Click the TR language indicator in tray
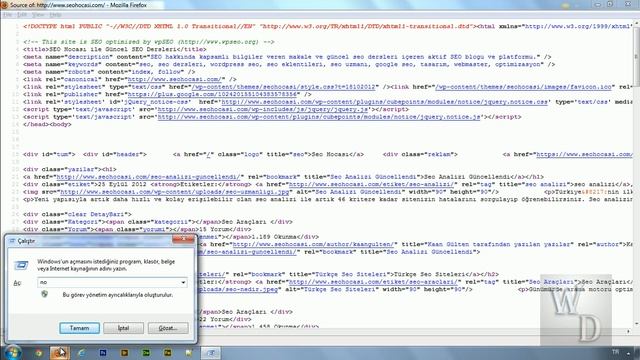640x360 pixels. pyautogui.click(x=615, y=352)
